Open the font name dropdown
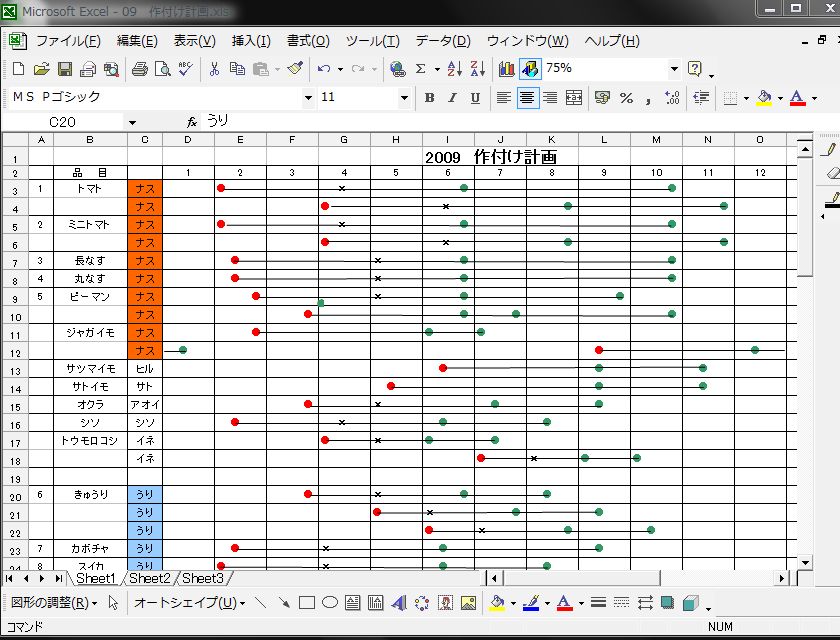840x640 pixels. (x=308, y=97)
